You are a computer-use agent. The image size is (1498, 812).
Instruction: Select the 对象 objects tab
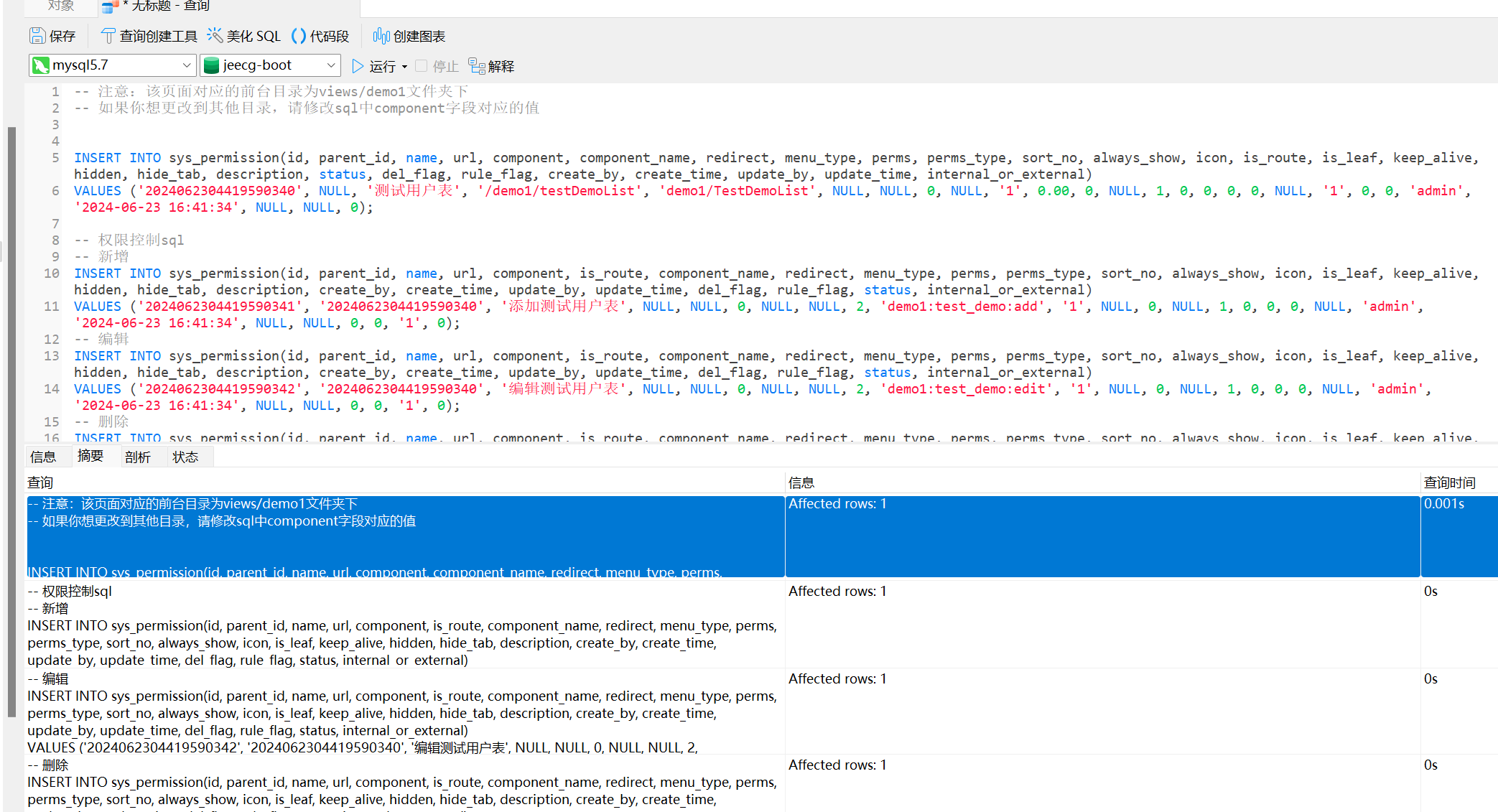[61, 6]
